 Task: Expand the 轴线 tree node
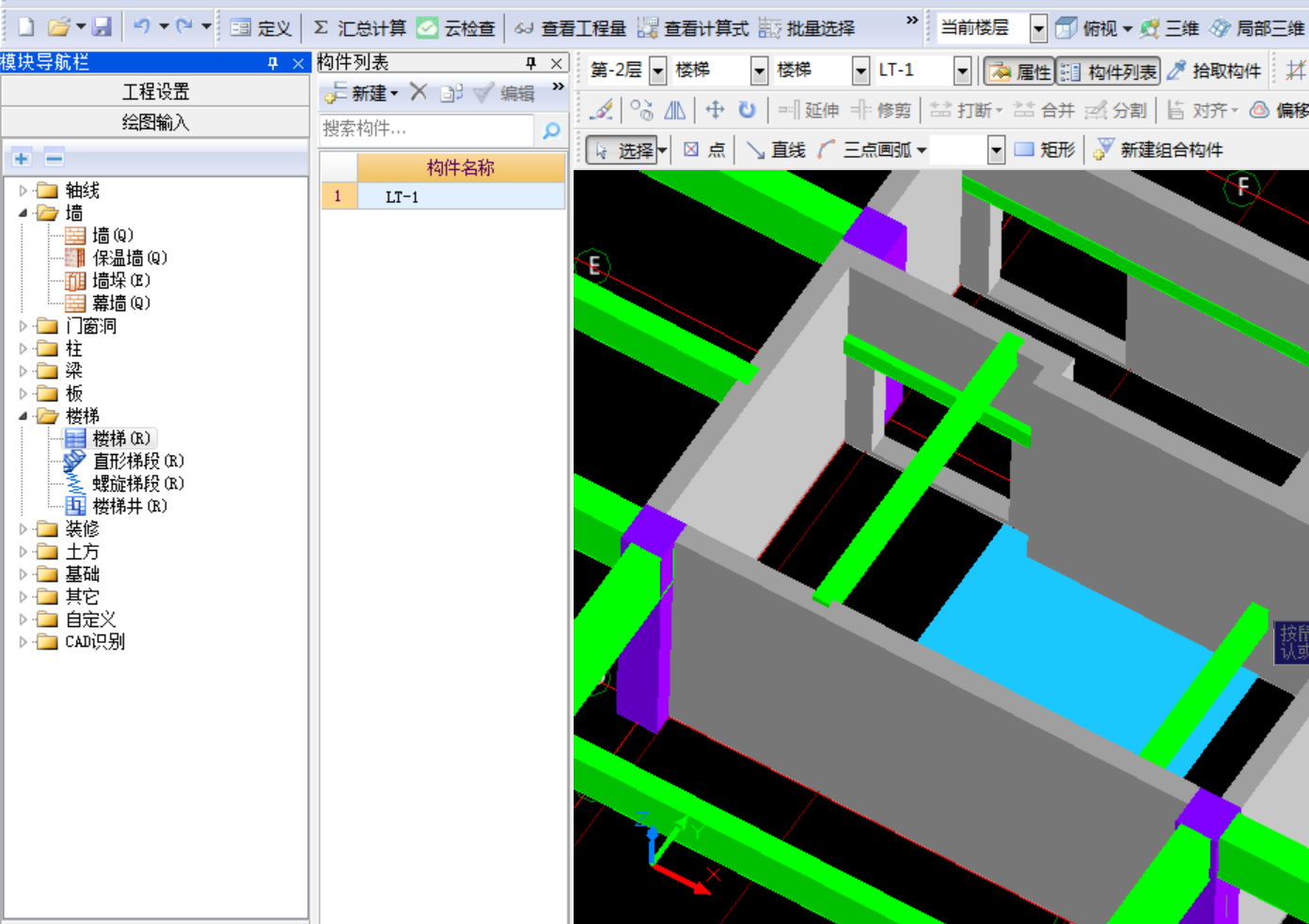pyautogui.click(x=24, y=191)
